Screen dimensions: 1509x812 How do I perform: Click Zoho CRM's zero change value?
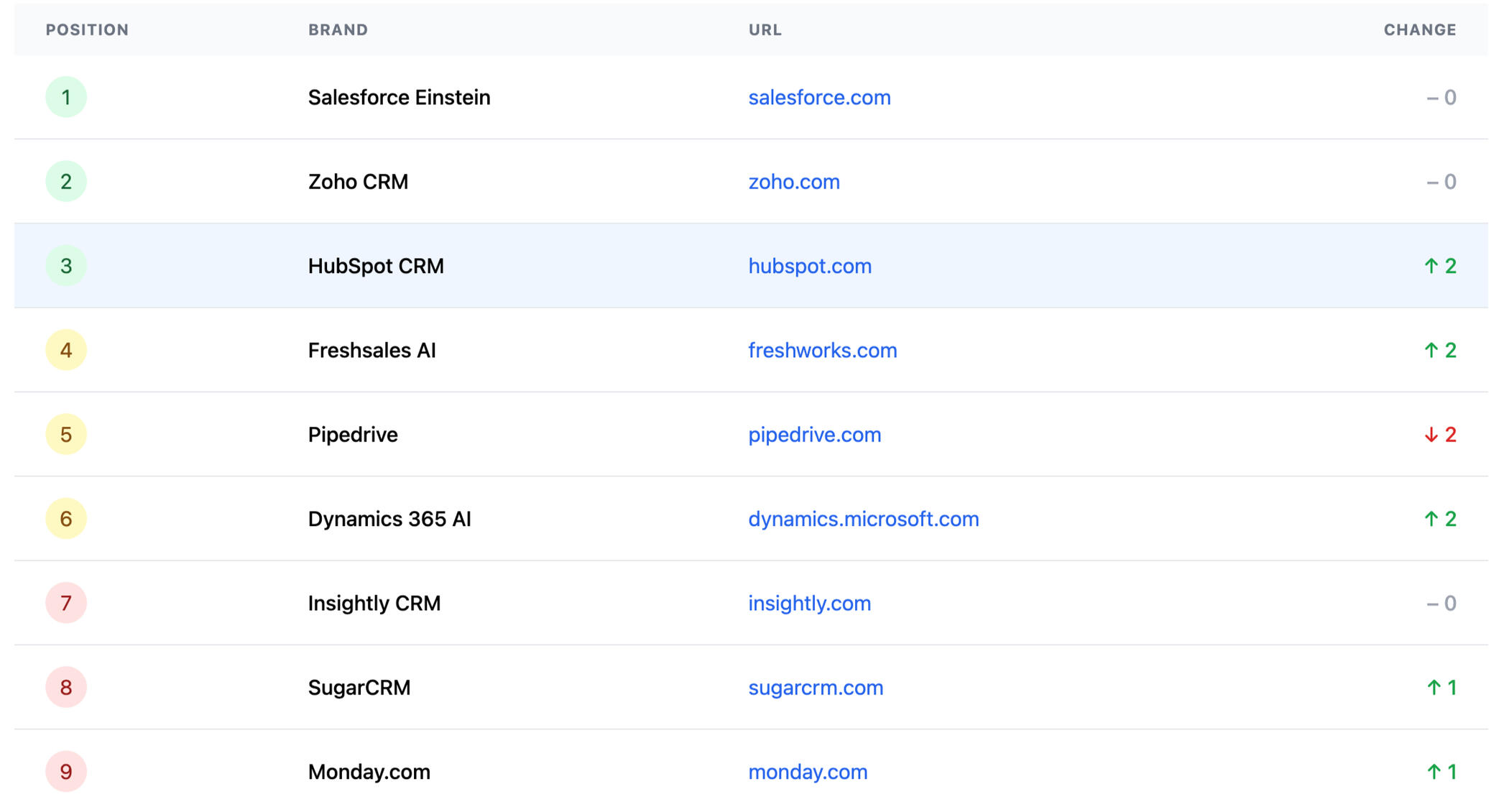(1441, 181)
